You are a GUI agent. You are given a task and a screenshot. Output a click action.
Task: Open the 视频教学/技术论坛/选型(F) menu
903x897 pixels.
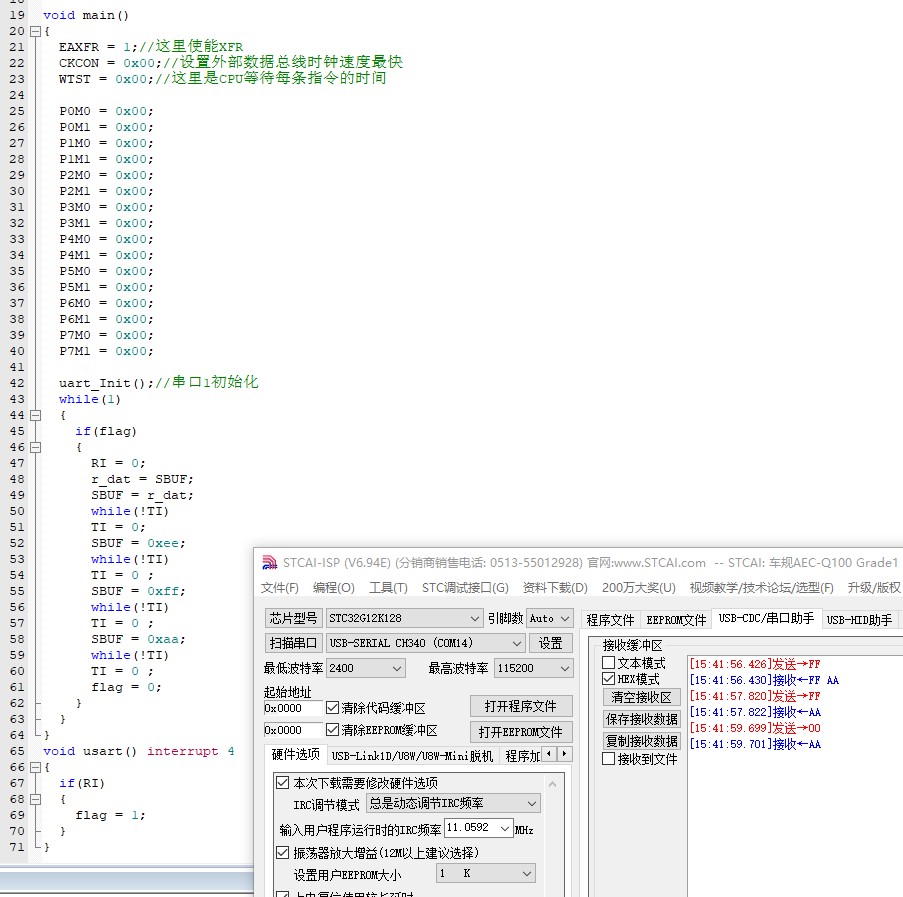pyautogui.click(x=761, y=587)
